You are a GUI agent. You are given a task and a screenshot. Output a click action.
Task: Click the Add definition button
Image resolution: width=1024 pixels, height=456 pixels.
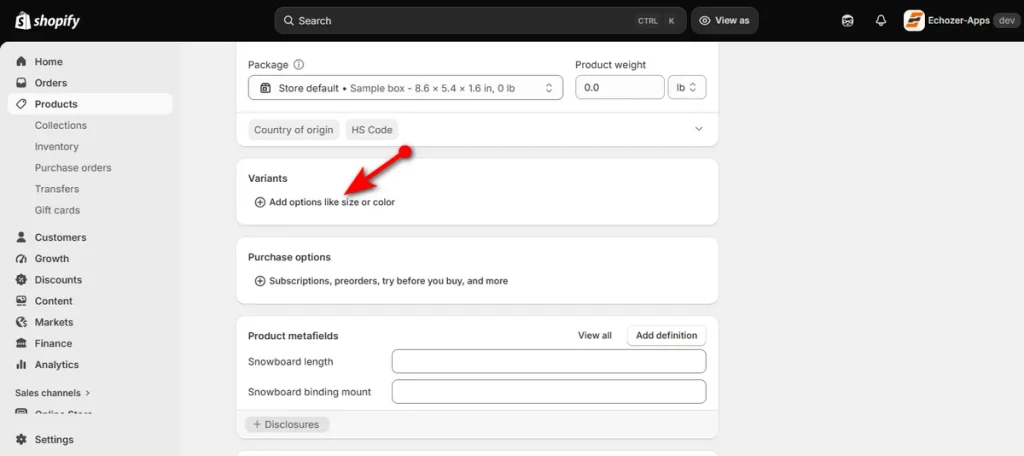pos(666,335)
